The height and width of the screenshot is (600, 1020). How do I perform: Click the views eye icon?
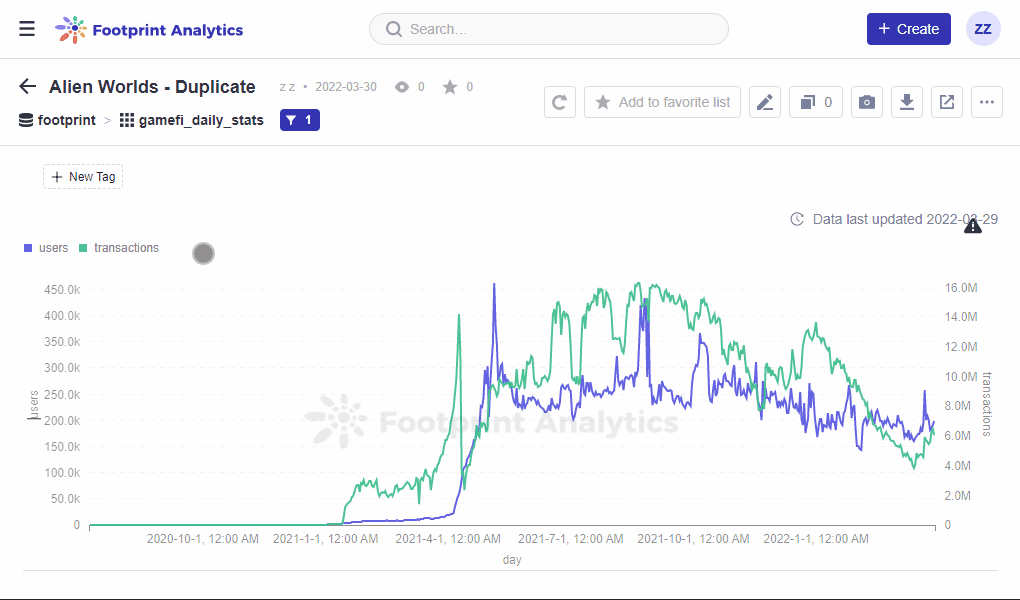pyautogui.click(x=402, y=87)
